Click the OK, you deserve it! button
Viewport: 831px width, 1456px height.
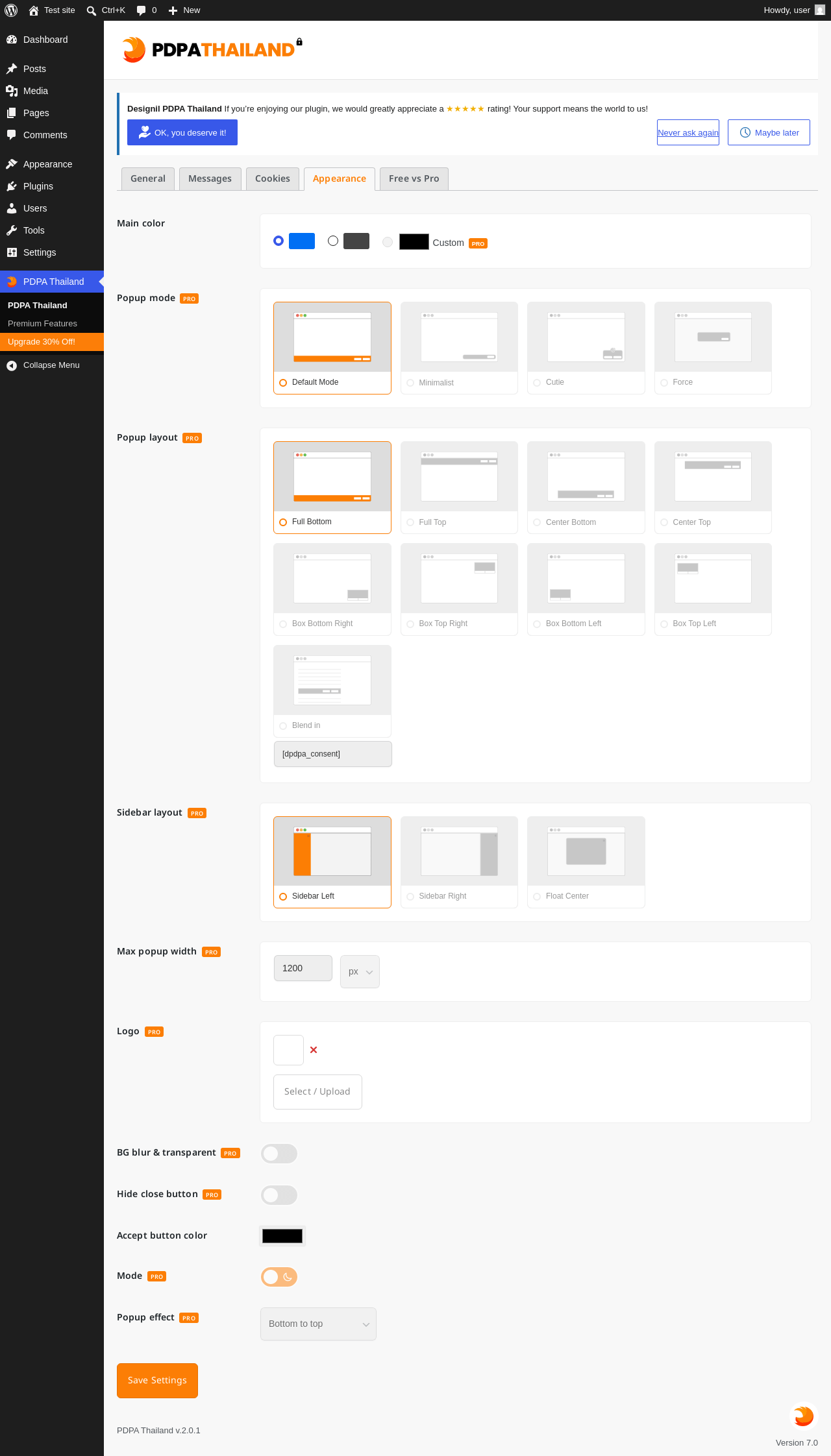[x=182, y=132]
